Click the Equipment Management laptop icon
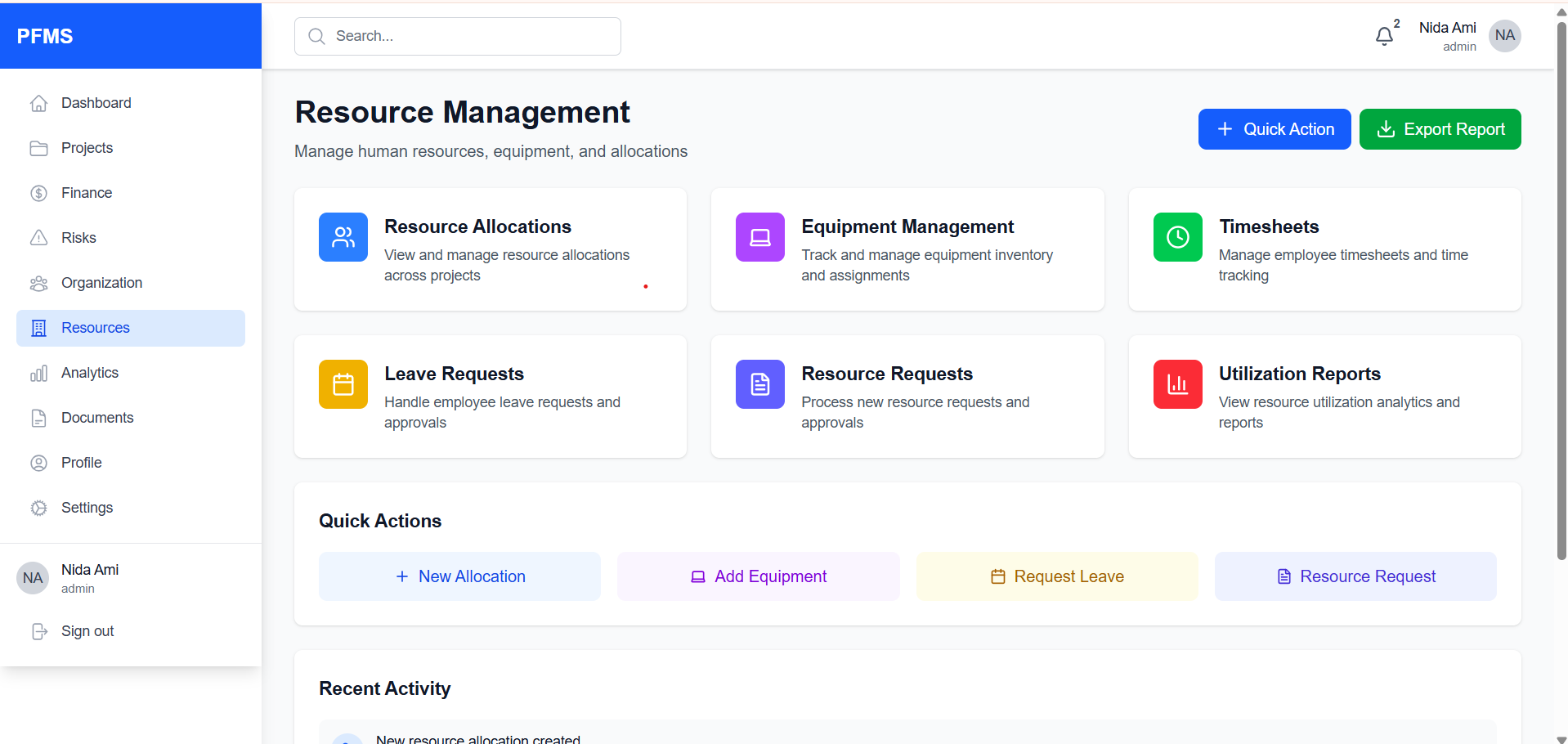The width and height of the screenshot is (1568, 744). [759, 237]
